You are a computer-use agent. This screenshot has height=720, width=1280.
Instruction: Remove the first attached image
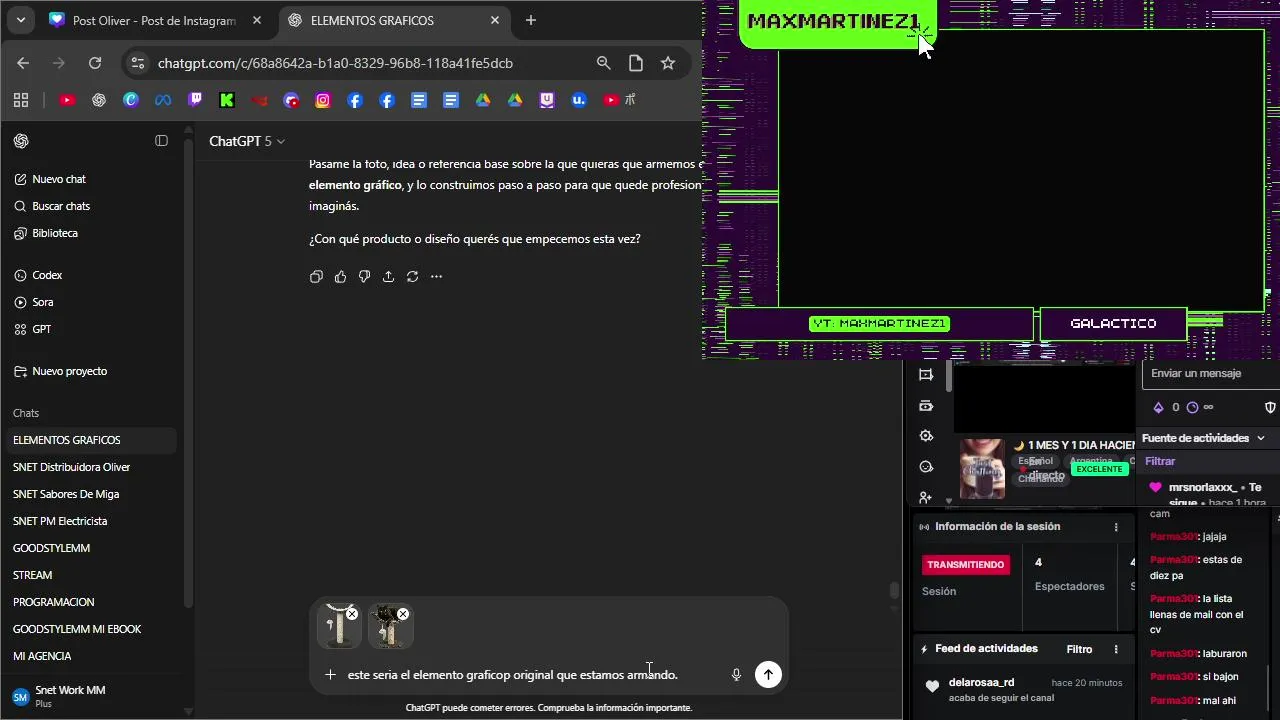click(352, 614)
